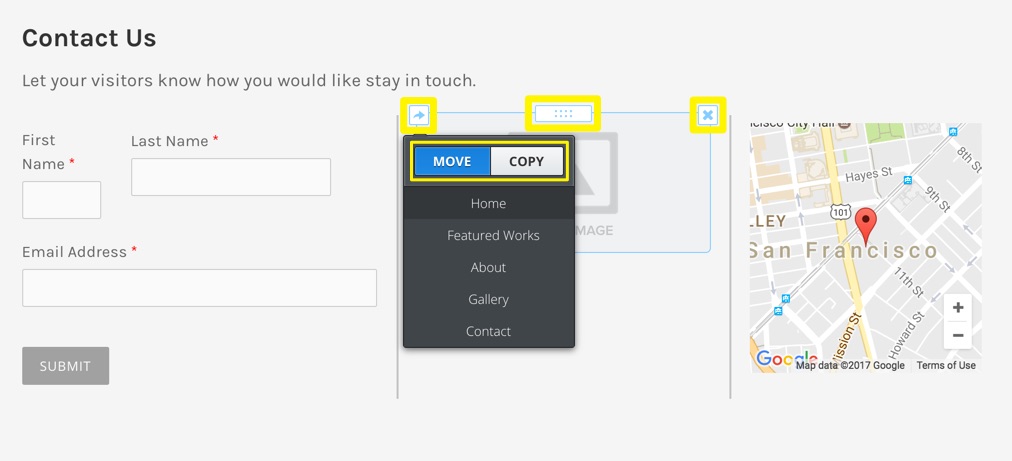The height and width of the screenshot is (461, 1012).
Task: Select Gallery from the page list
Action: click(489, 300)
